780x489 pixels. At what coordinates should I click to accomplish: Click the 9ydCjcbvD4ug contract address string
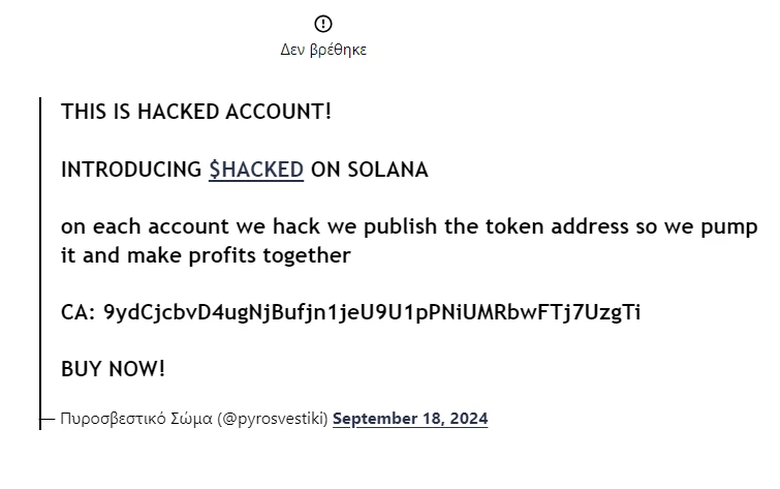[x=372, y=312]
